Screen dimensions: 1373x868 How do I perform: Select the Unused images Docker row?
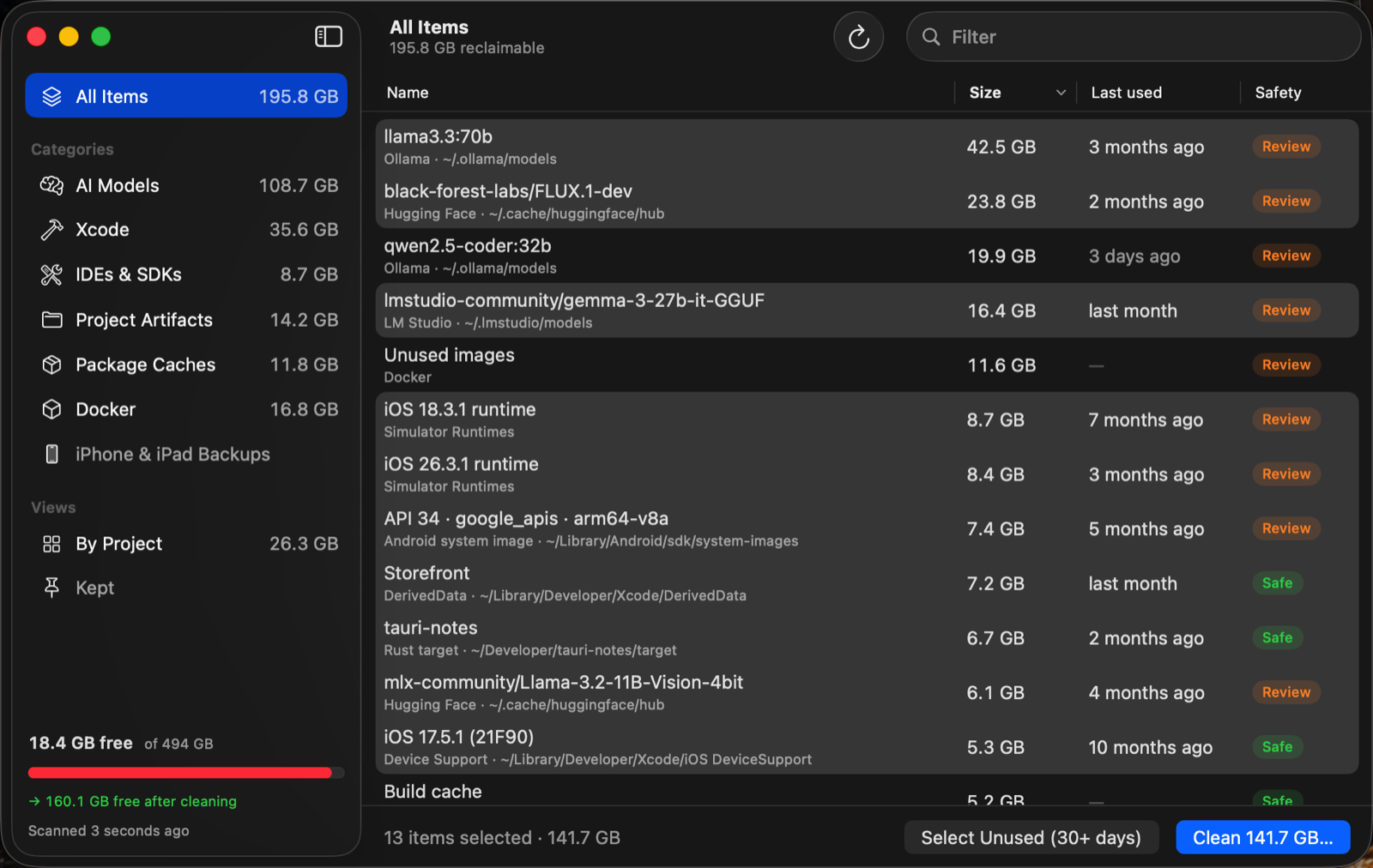[x=867, y=365]
